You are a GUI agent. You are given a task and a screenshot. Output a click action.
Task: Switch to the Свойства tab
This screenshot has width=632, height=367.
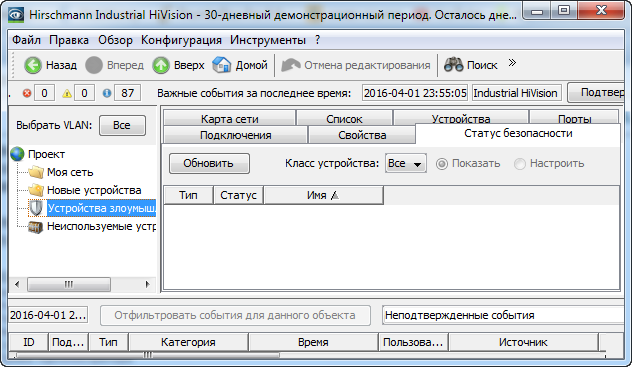click(x=362, y=135)
